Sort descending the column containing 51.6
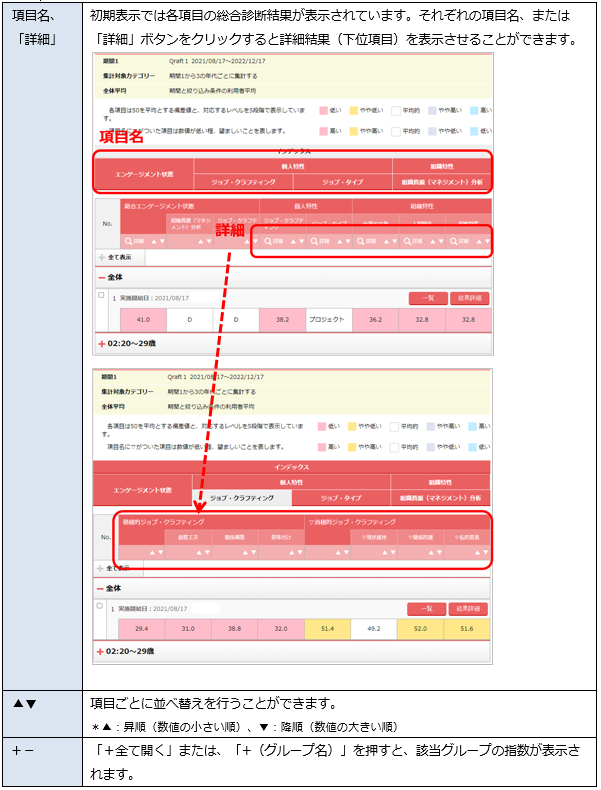 point(485,553)
